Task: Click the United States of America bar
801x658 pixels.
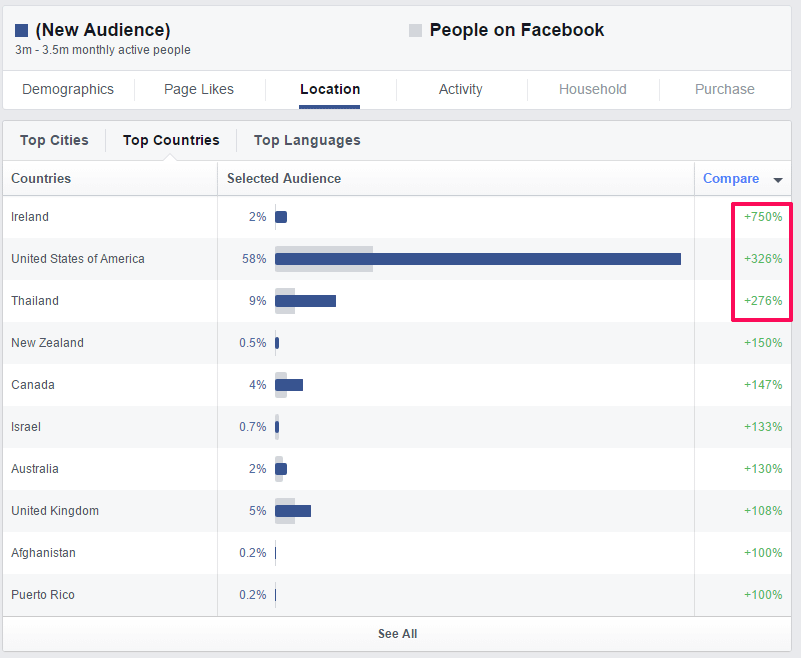Action: (477, 259)
